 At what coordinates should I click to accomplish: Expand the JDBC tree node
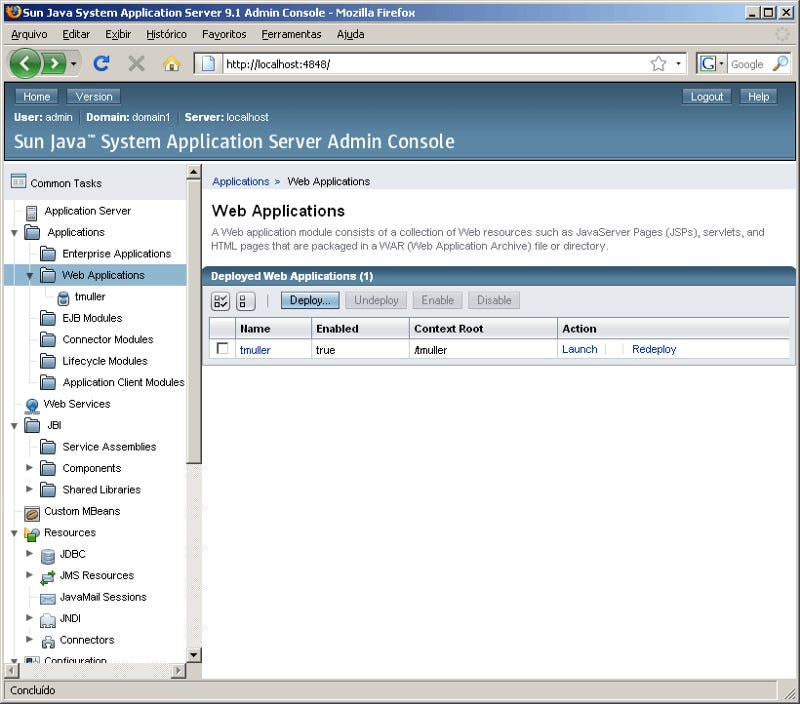pyautogui.click(x=30, y=554)
